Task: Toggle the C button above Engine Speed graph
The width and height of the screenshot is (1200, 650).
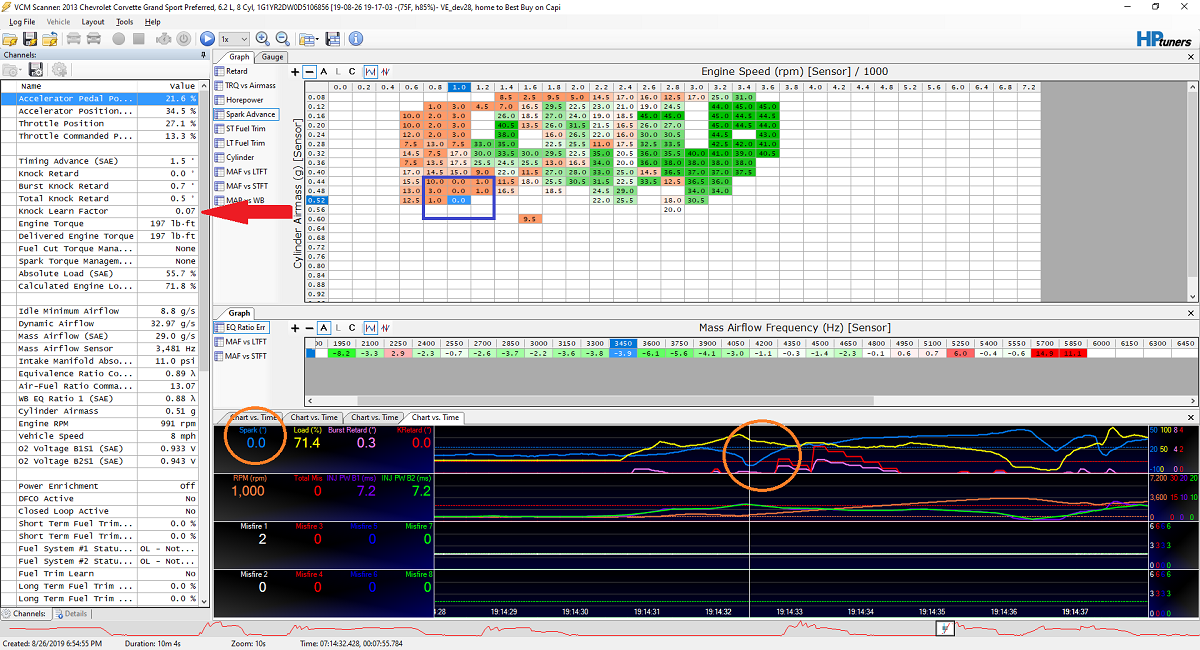Action: tap(352, 72)
